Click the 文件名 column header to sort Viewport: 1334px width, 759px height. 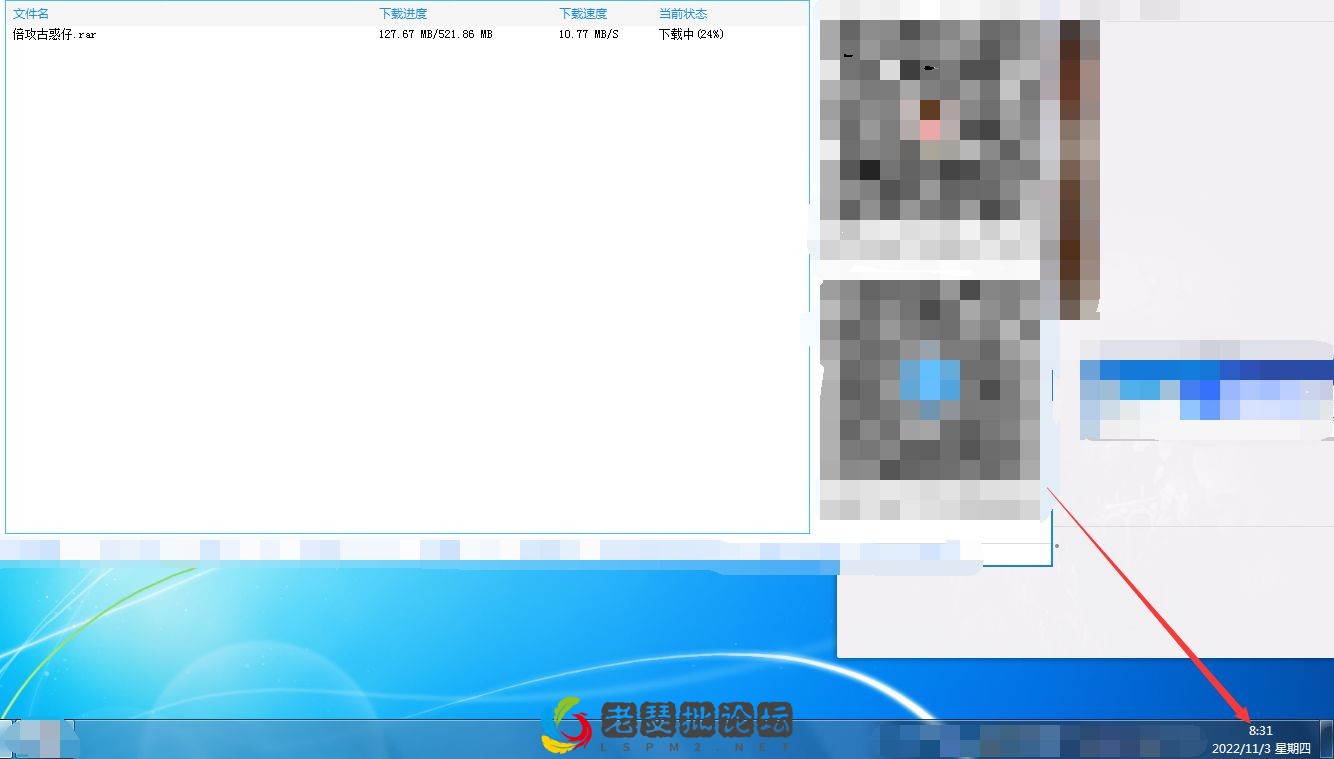30,13
